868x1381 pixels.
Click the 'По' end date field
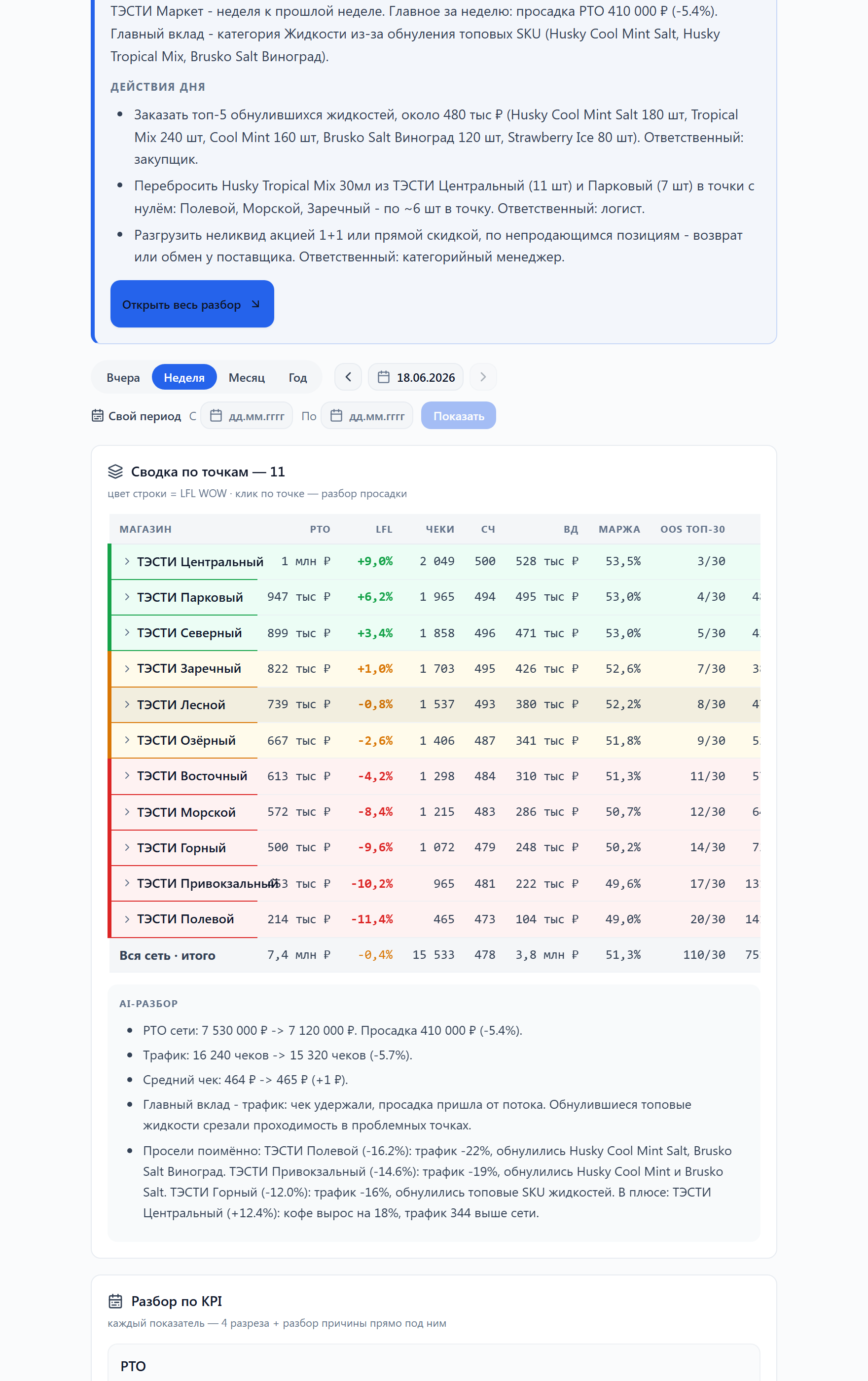[367, 416]
